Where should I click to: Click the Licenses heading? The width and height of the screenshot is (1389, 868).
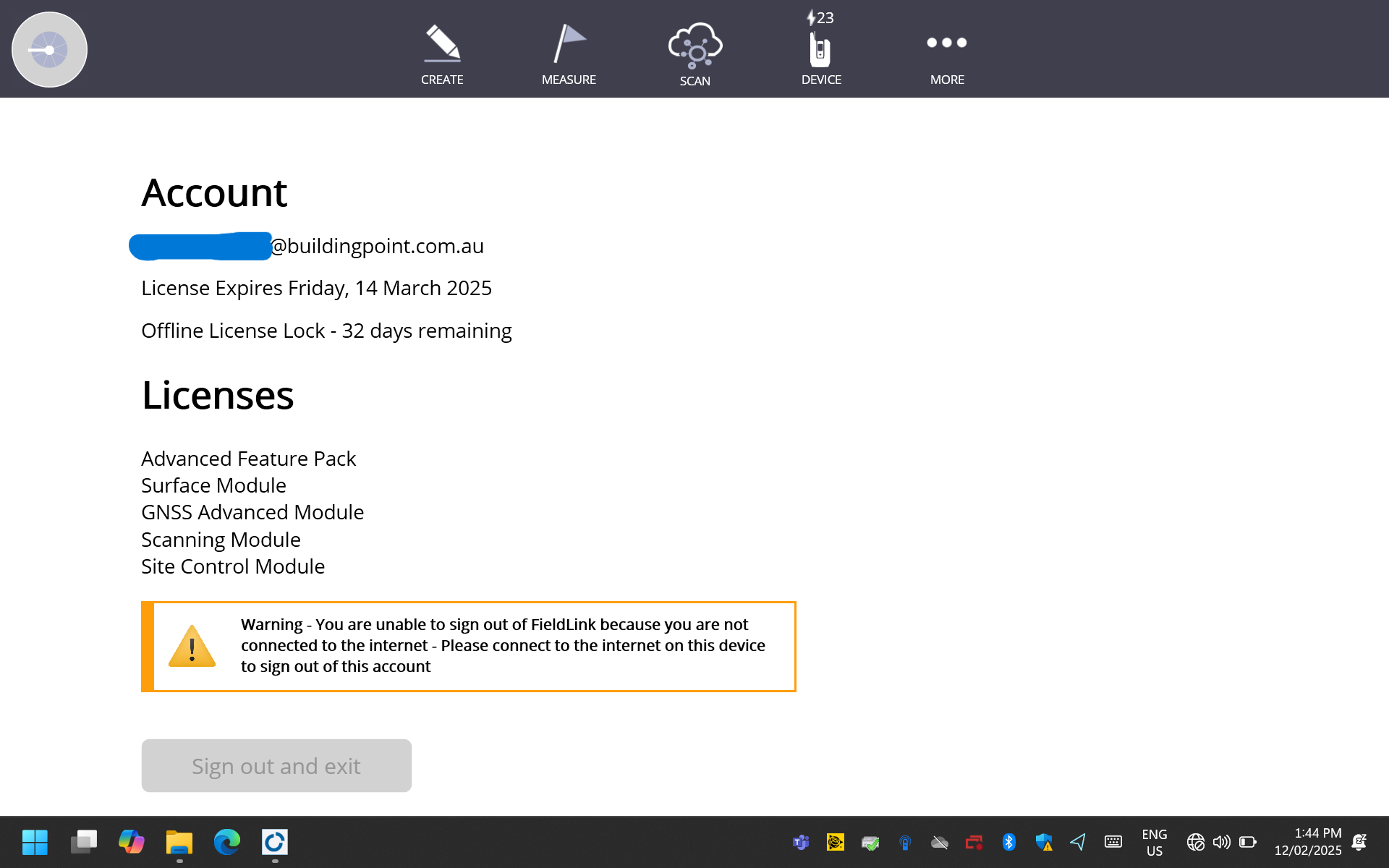(x=218, y=395)
